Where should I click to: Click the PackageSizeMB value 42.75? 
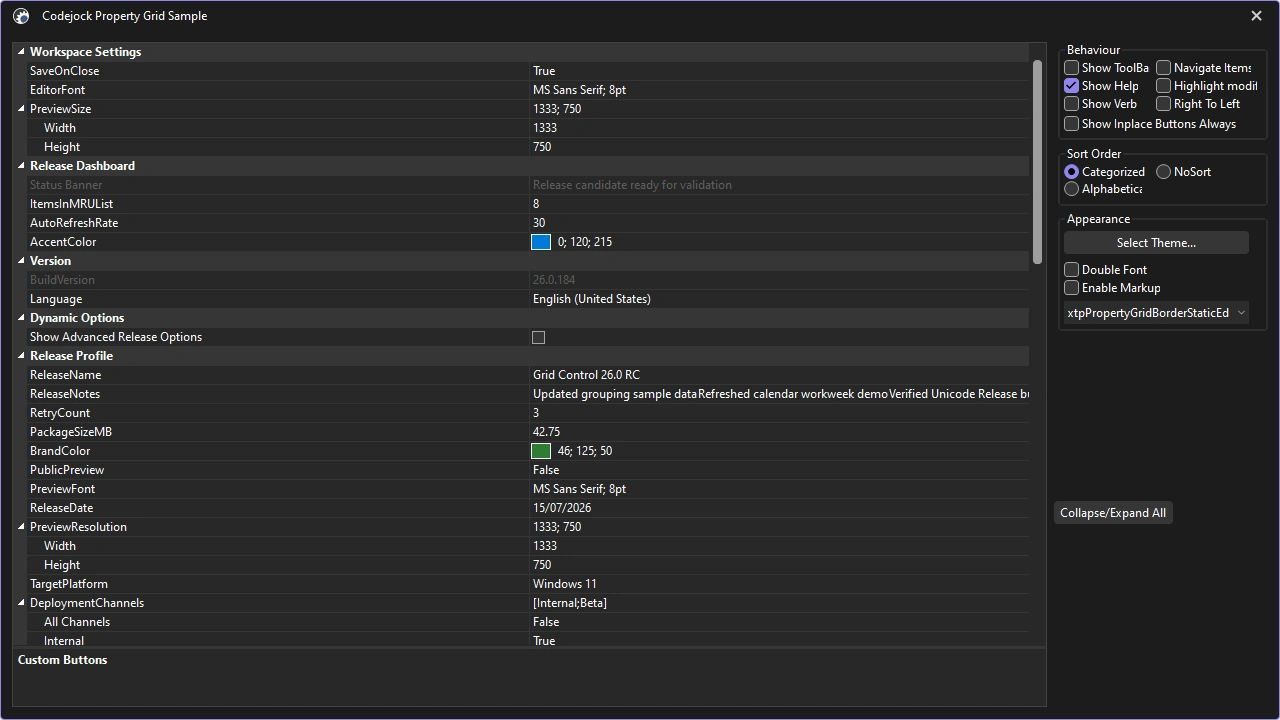point(546,432)
